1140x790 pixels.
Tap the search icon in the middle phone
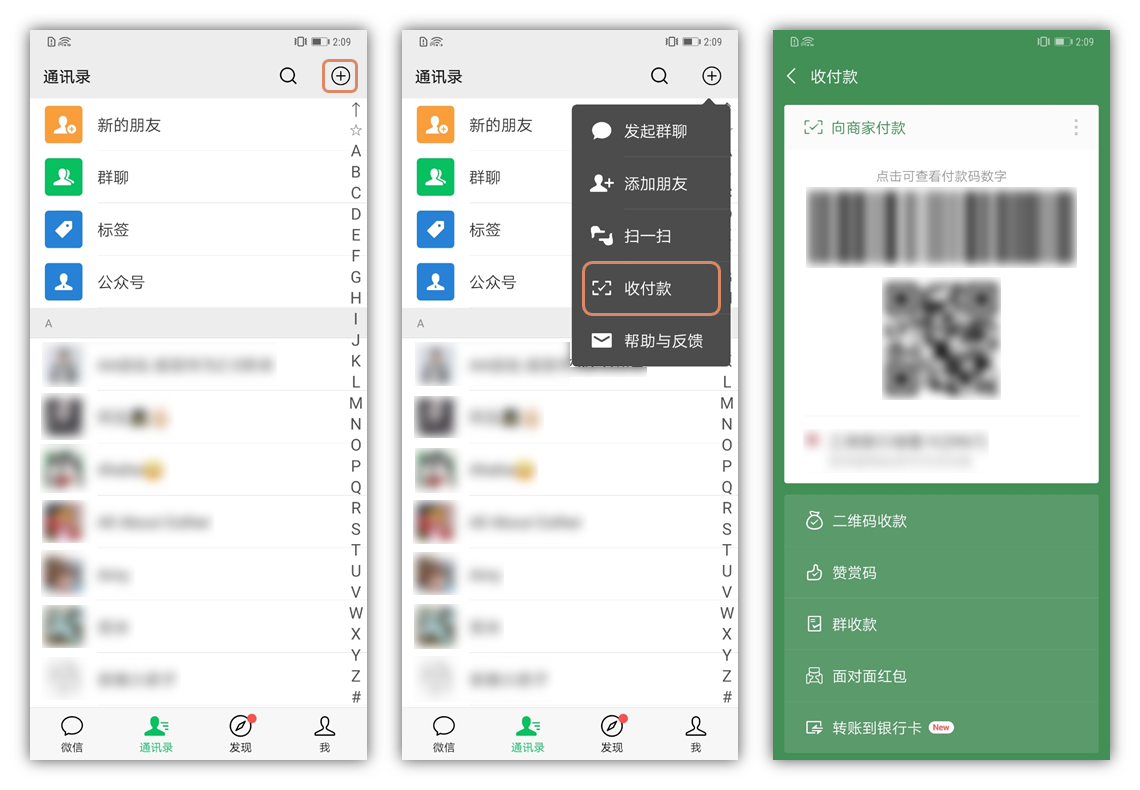click(x=659, y=76)
